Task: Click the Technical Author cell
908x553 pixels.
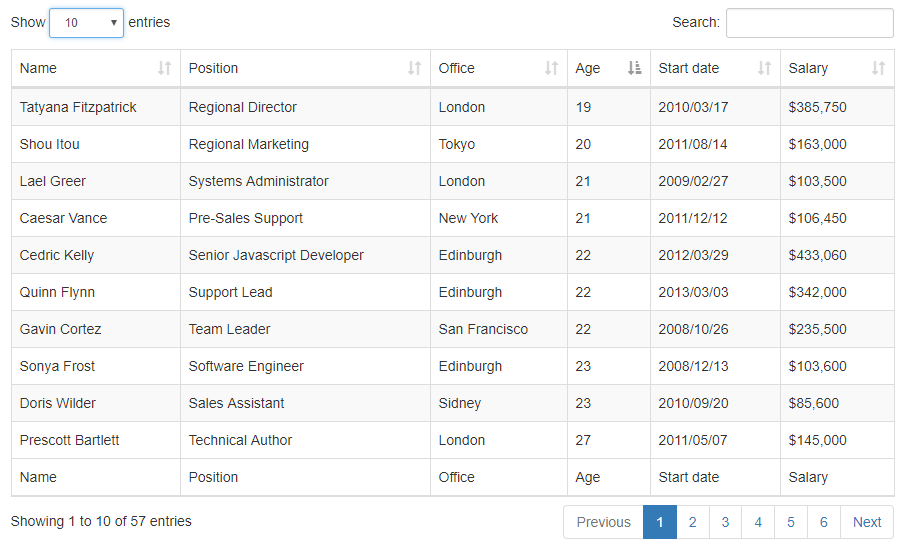Action: [306, 441]
